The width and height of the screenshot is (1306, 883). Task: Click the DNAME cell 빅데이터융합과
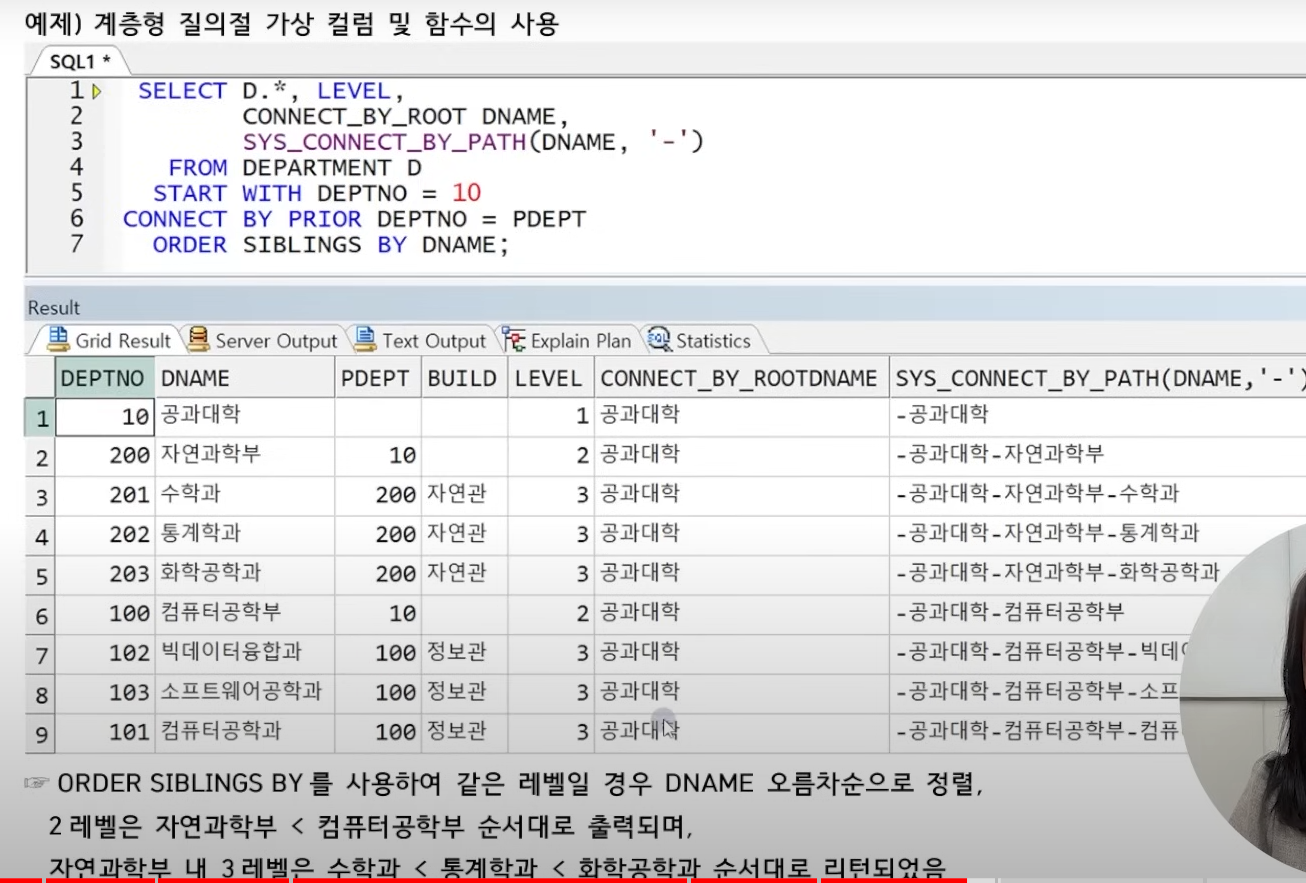245,653
